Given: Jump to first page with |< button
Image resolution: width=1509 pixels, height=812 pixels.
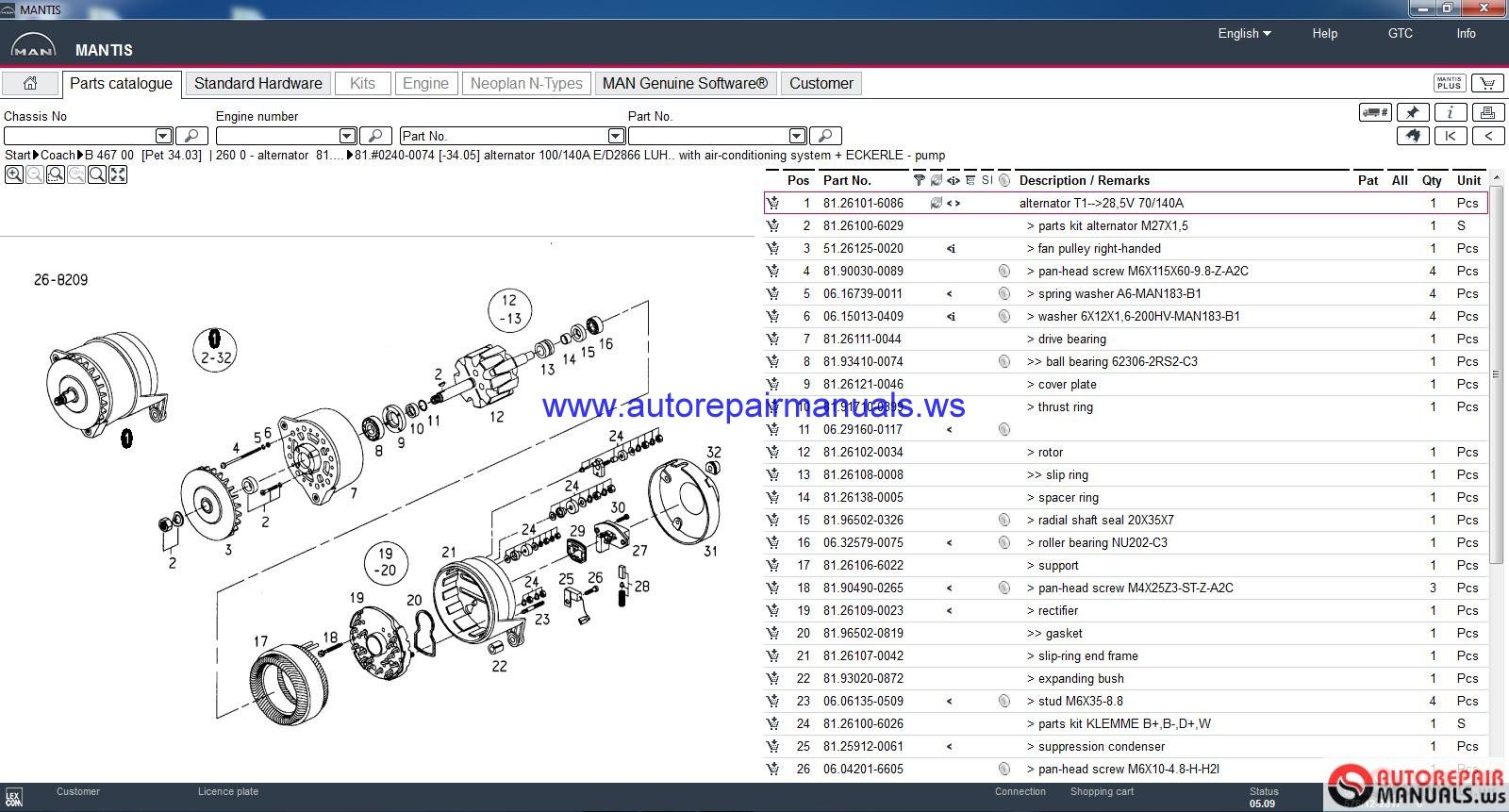Looking at the screenshot, I should pyautogui.click(x=1450, y=136).
